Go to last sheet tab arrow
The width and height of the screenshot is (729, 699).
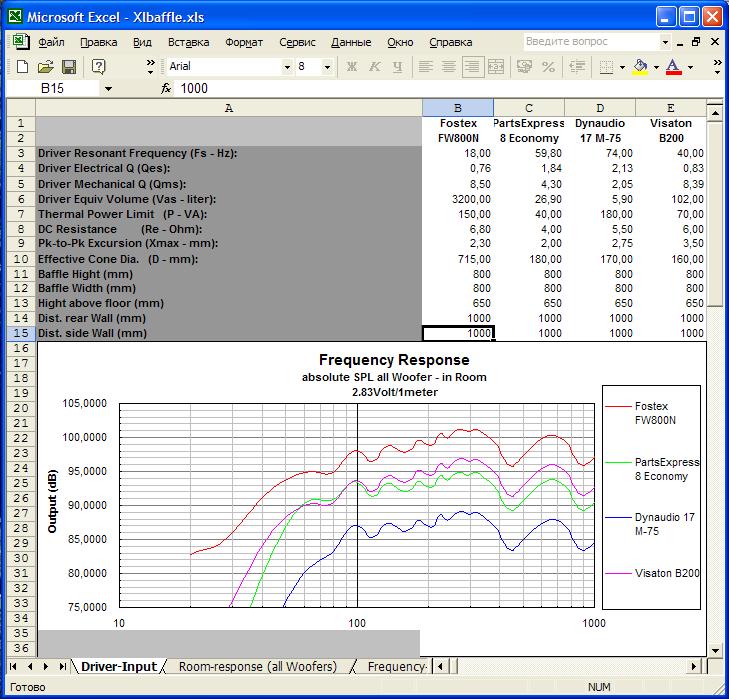point(62,666)
